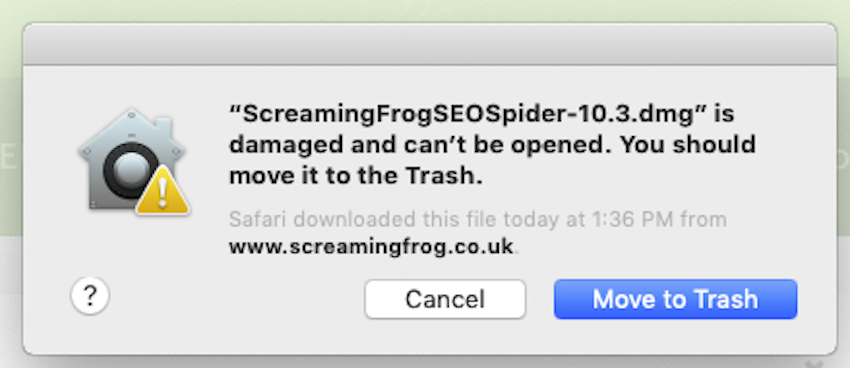This screenshot has height=368, width=850.
Task: Click the '1:36 PM' download time text
Action: (x=632, y=219)
